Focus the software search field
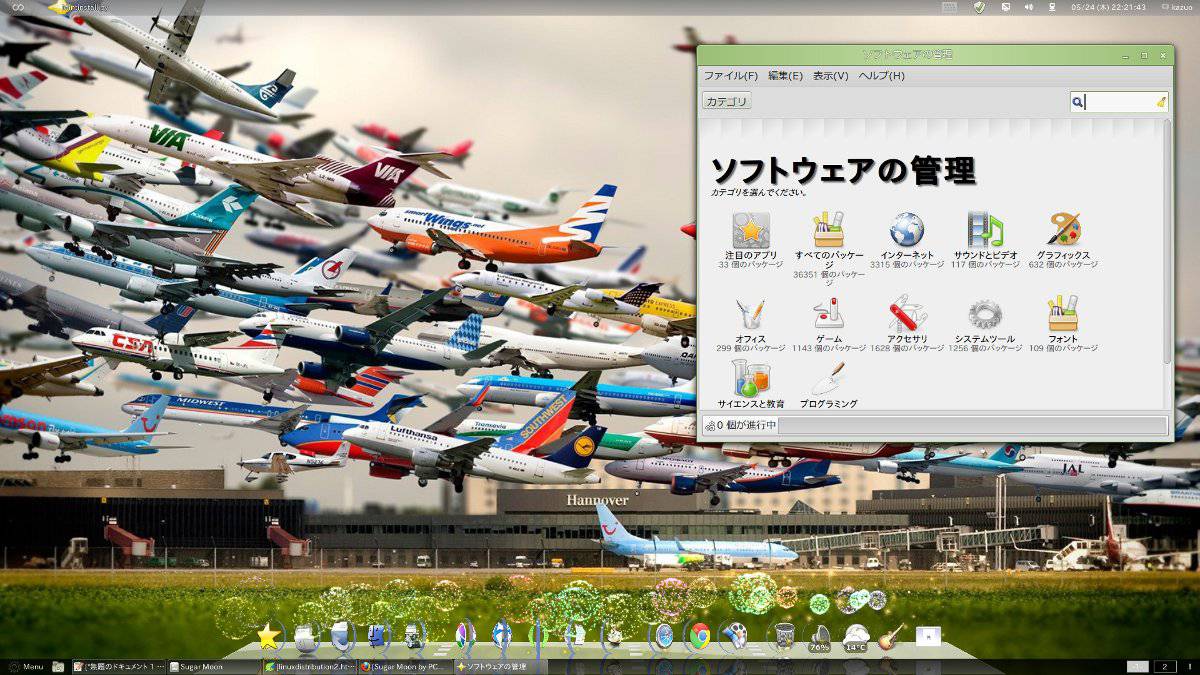Viewport: 1200px width, 675px height. [x=1119, y=101]
